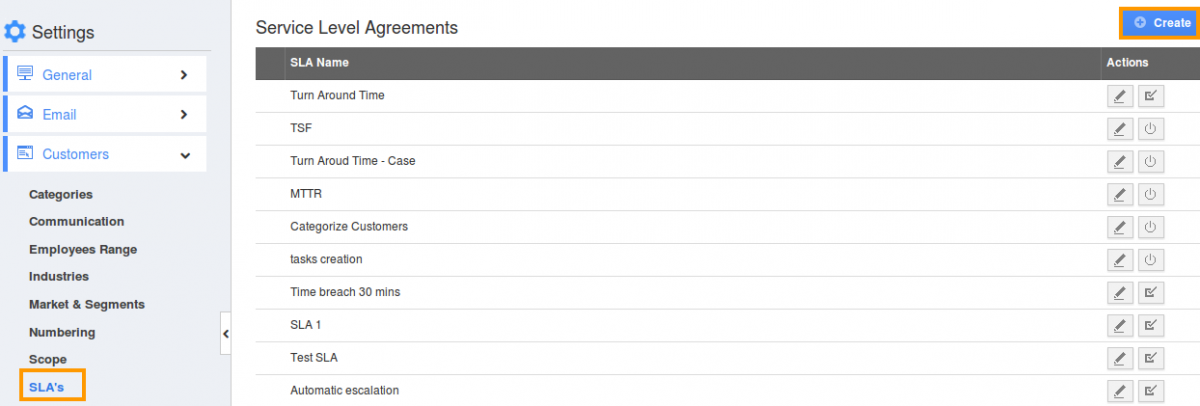Toggle enable state of Turn Around Time

click(x=1150, y=96)
